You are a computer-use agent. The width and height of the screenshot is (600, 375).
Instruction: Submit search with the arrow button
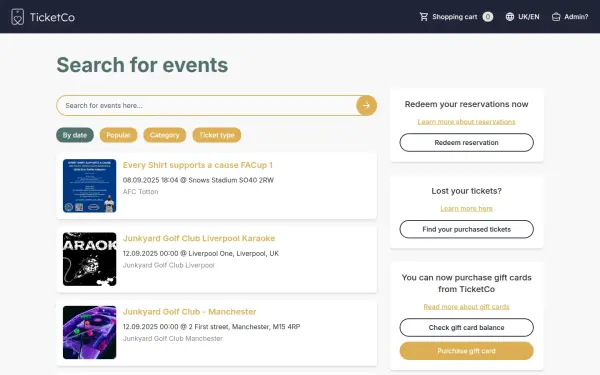366,105
